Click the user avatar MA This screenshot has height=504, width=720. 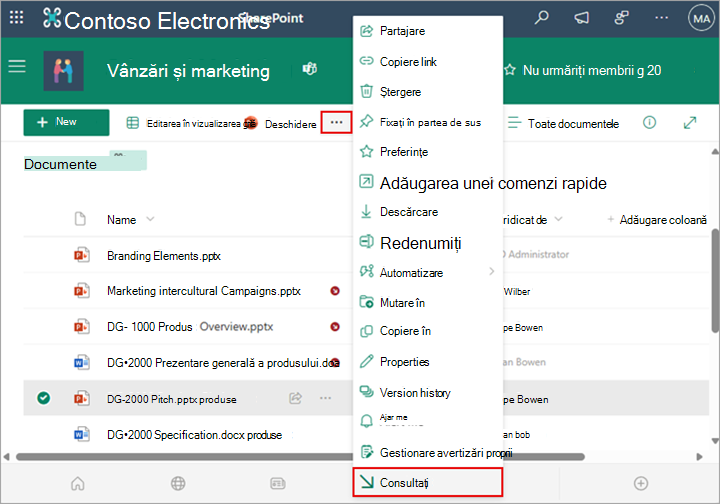click(x=701, y=18)
